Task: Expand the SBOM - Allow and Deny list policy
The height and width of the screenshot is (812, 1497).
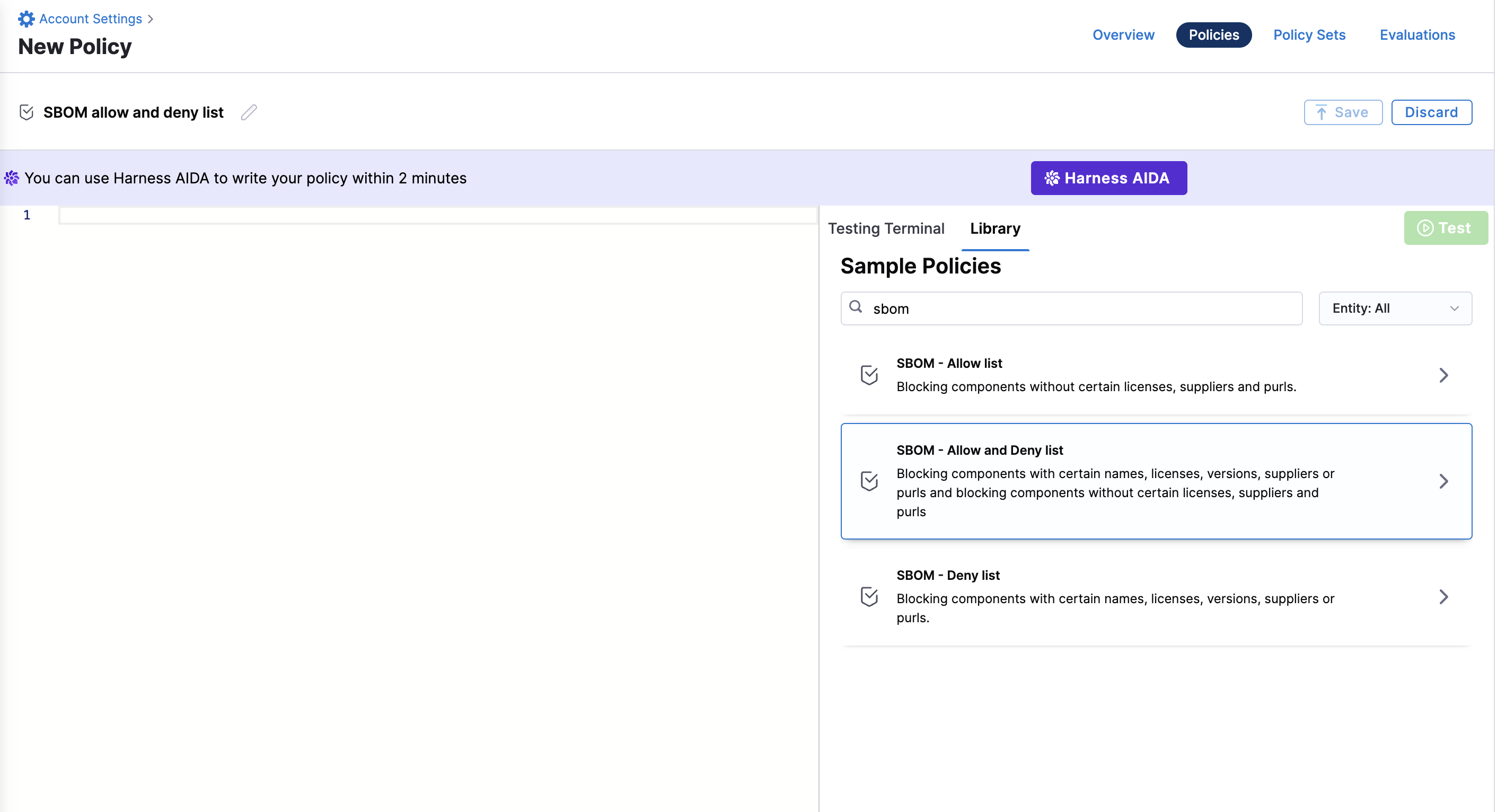Action: click(x=1444, y=481)
